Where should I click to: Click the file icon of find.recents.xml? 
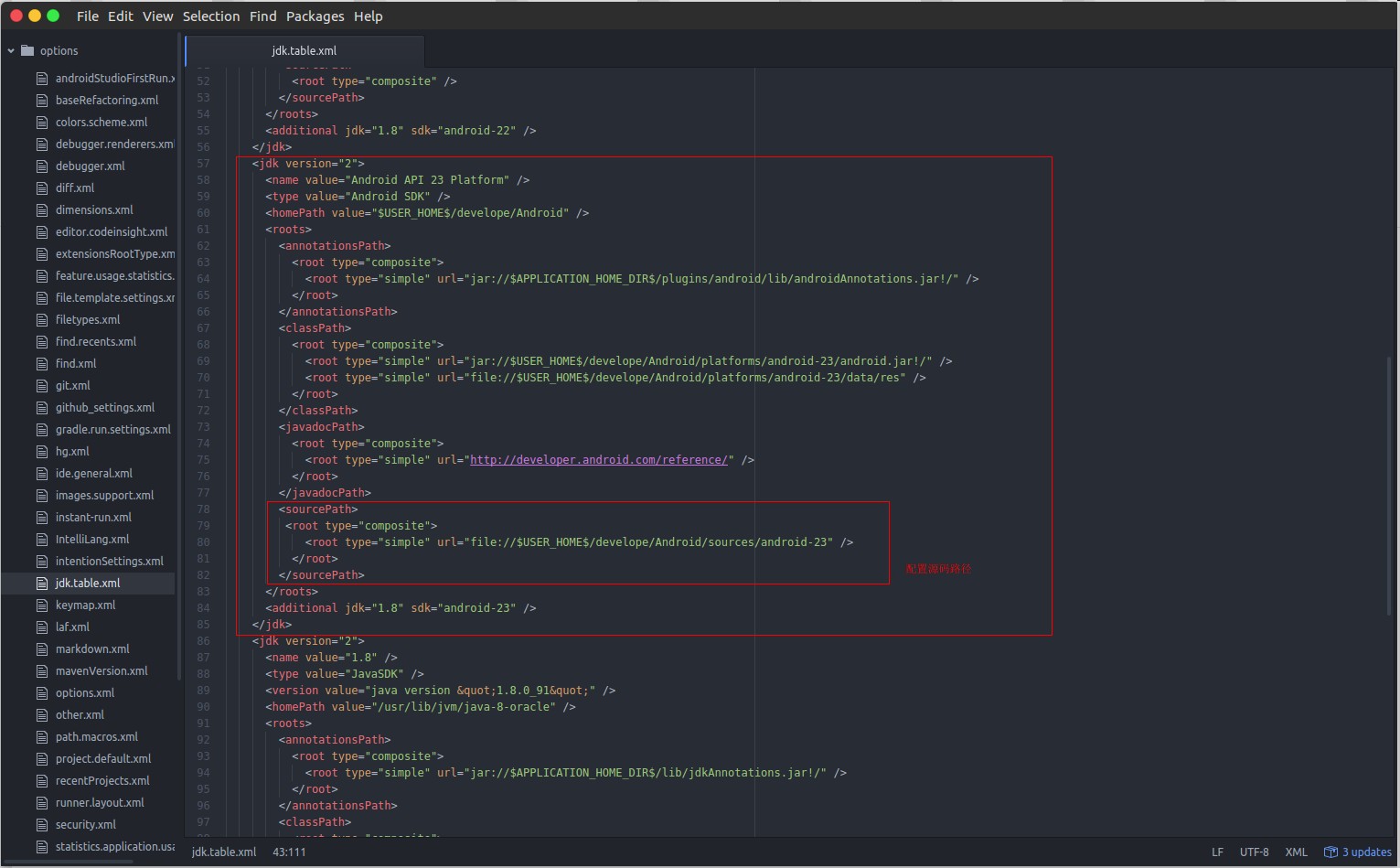pyautogui.click(x=42, y=342)
